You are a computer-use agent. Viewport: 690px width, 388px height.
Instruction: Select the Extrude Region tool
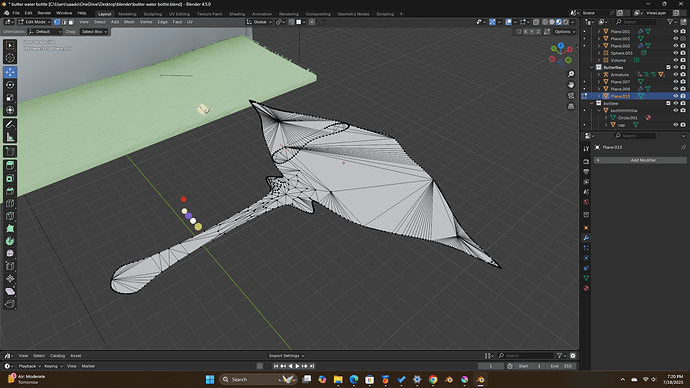tap(10, 166)
